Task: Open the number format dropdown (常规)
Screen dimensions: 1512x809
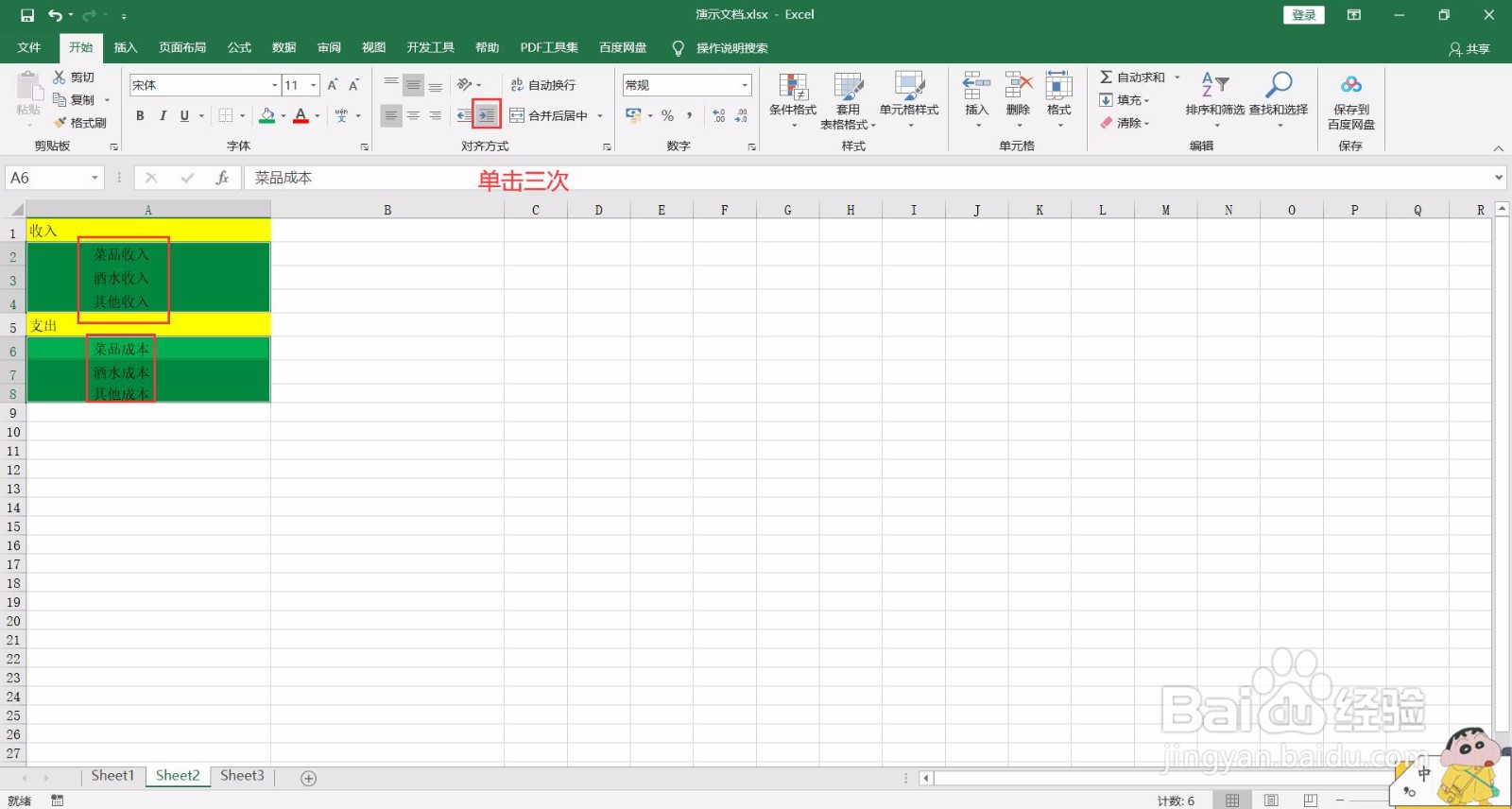Action: pos(745,85)
